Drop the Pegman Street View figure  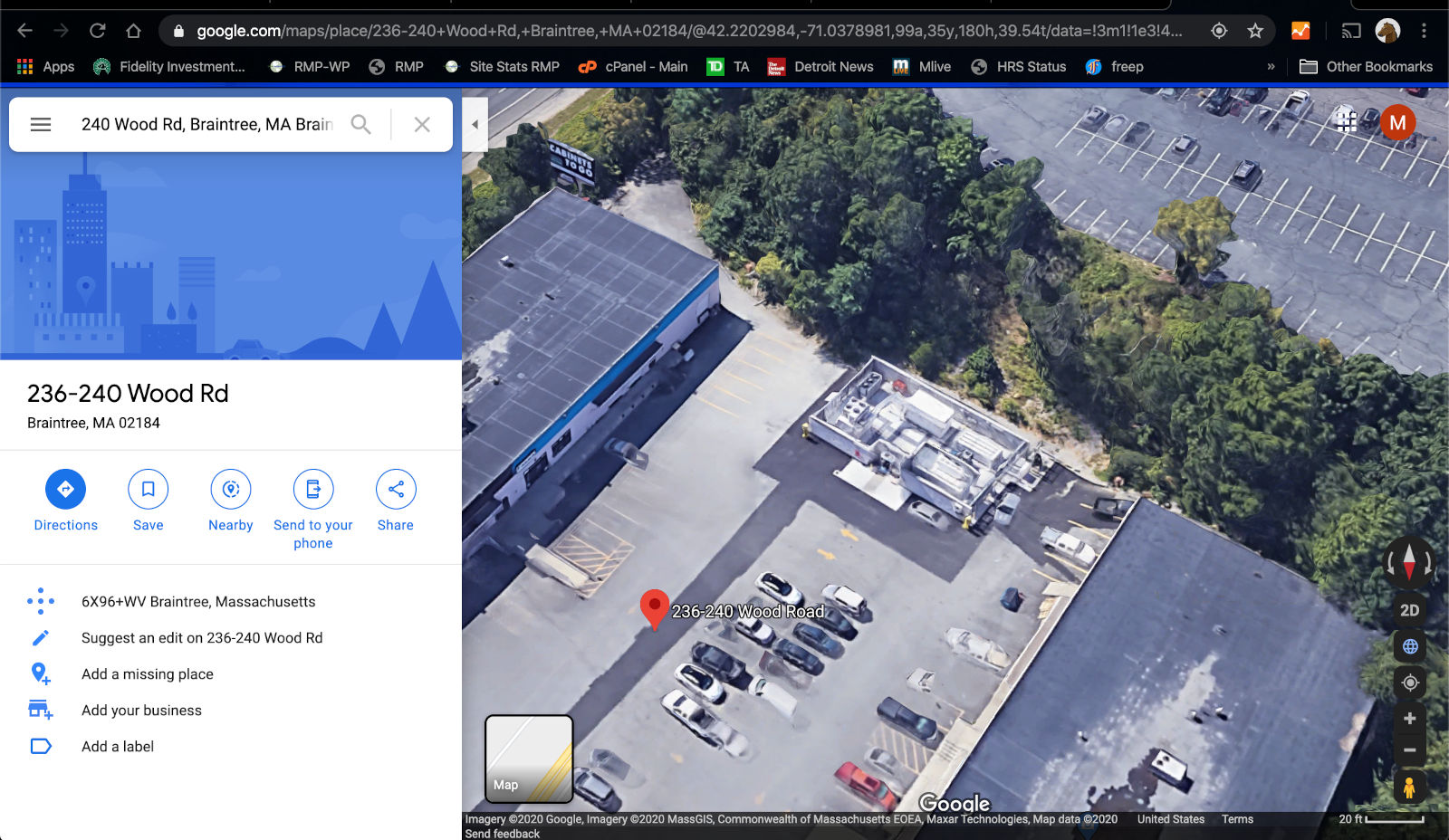(1409, 787)
